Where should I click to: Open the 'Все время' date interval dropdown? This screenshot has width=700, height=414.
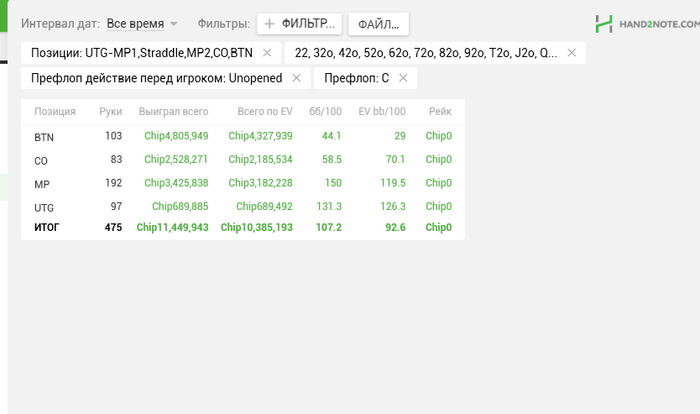pos(142,24)
